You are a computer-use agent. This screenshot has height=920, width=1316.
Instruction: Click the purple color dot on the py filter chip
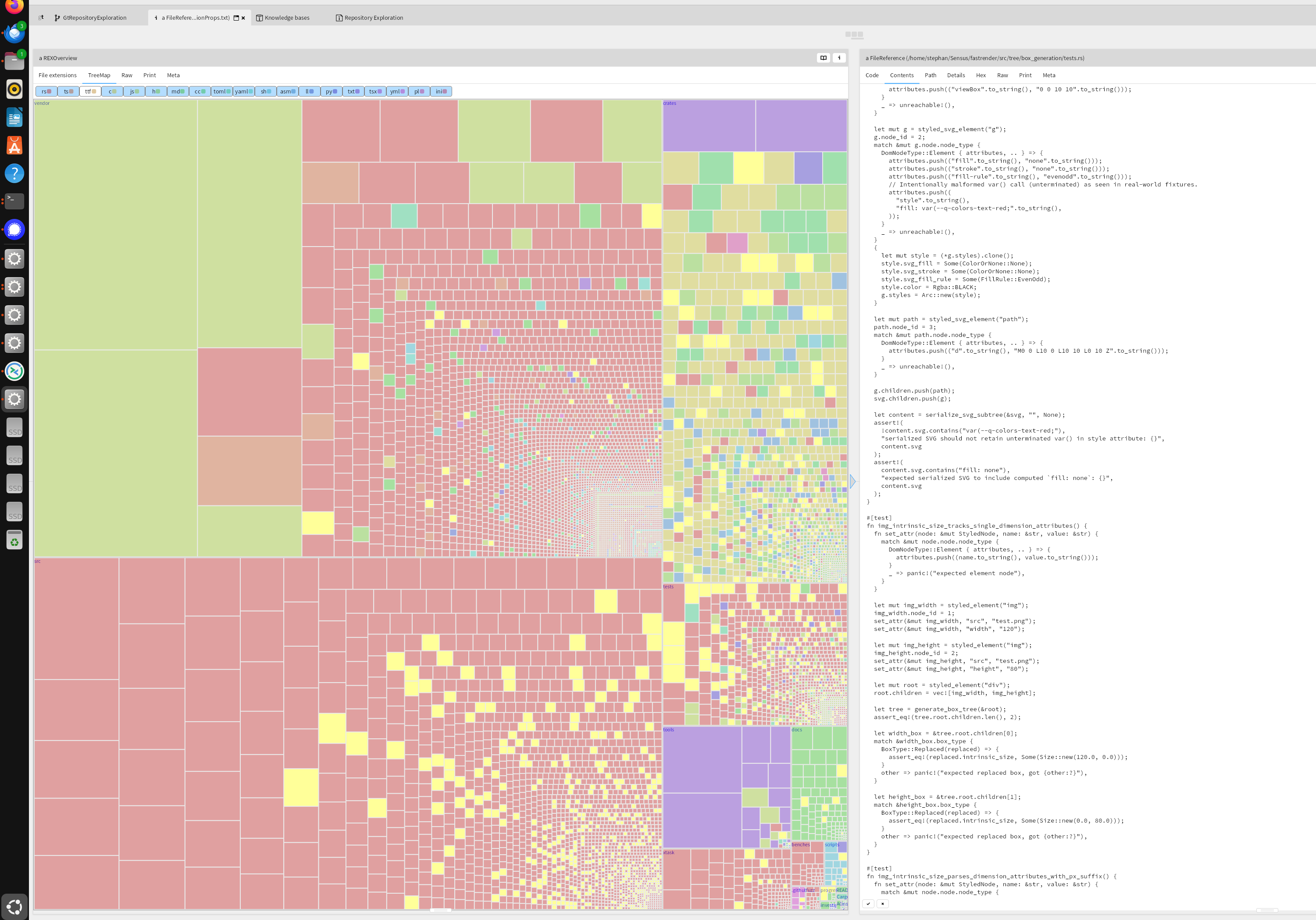click(335, 91)
